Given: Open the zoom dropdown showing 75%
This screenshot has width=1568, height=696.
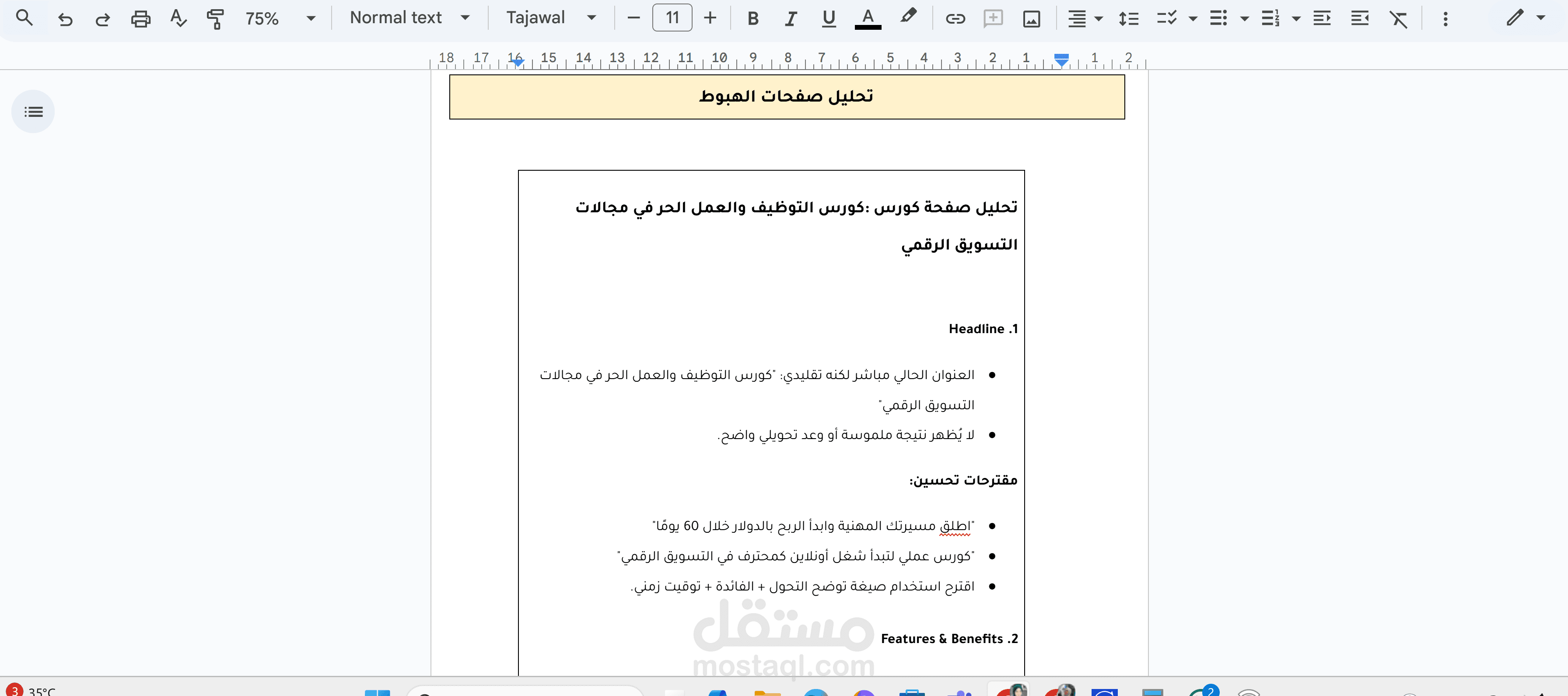Looking at the screenshot, I should pyautogui.click(x=280, y=19).
